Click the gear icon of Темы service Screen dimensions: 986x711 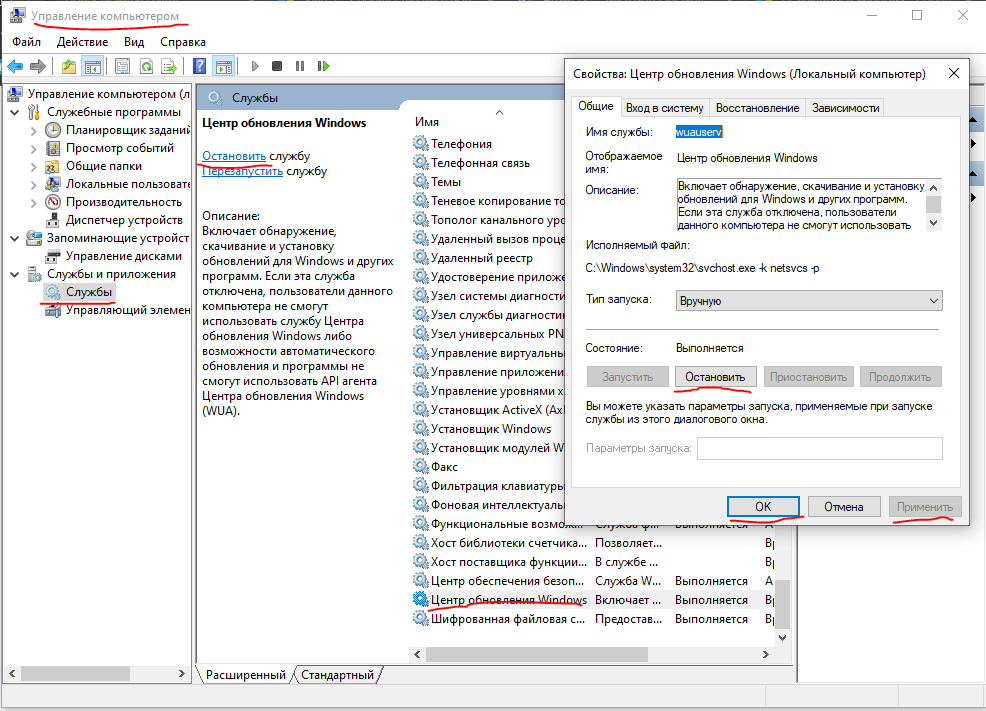420,181
